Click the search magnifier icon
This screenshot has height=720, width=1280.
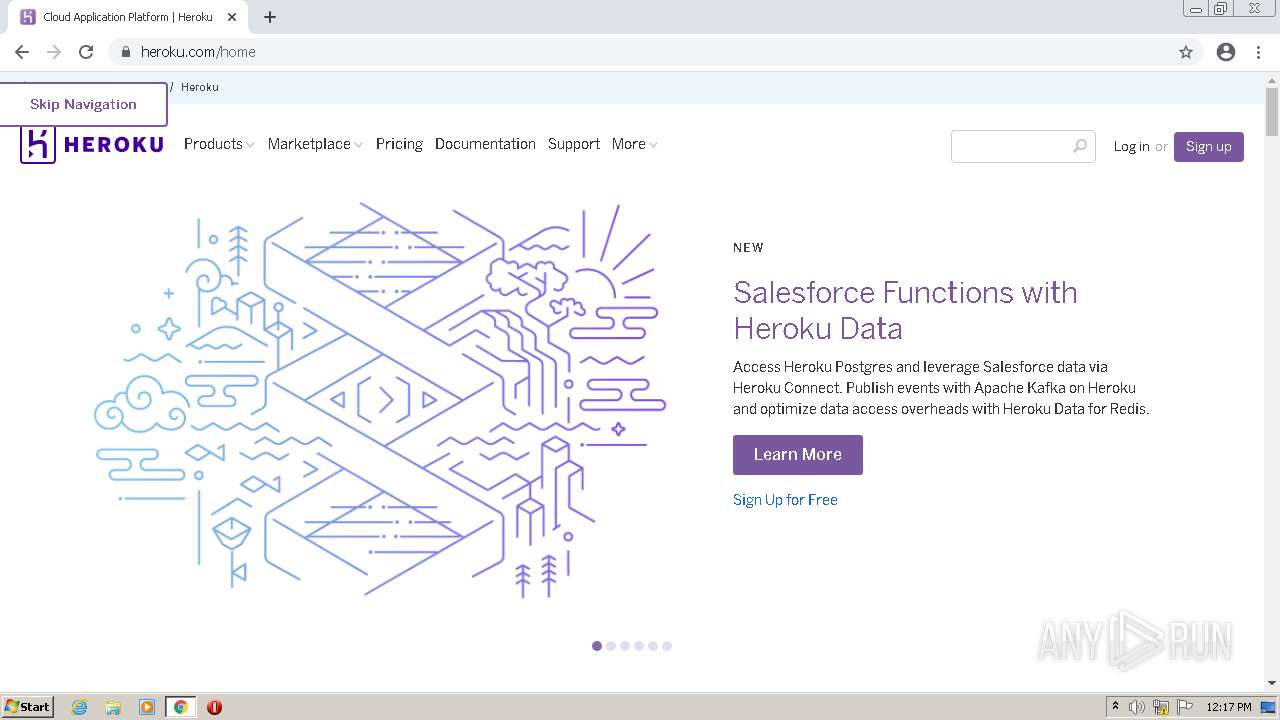(1080, 146)
